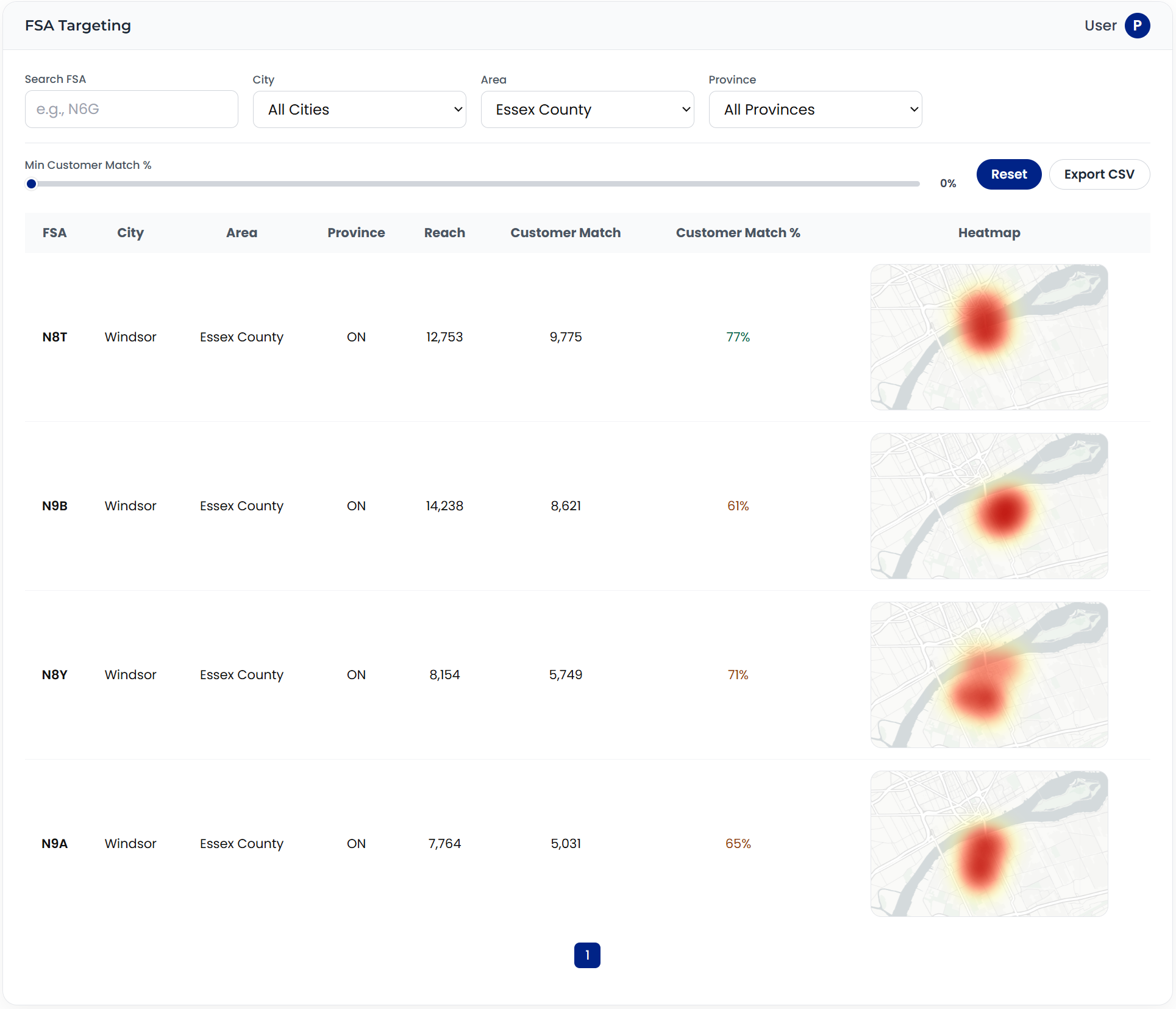Click the Export CSV button
Image resolution: width=1176 pixels, height=1009 pixels.
(x=1099, y=174)
